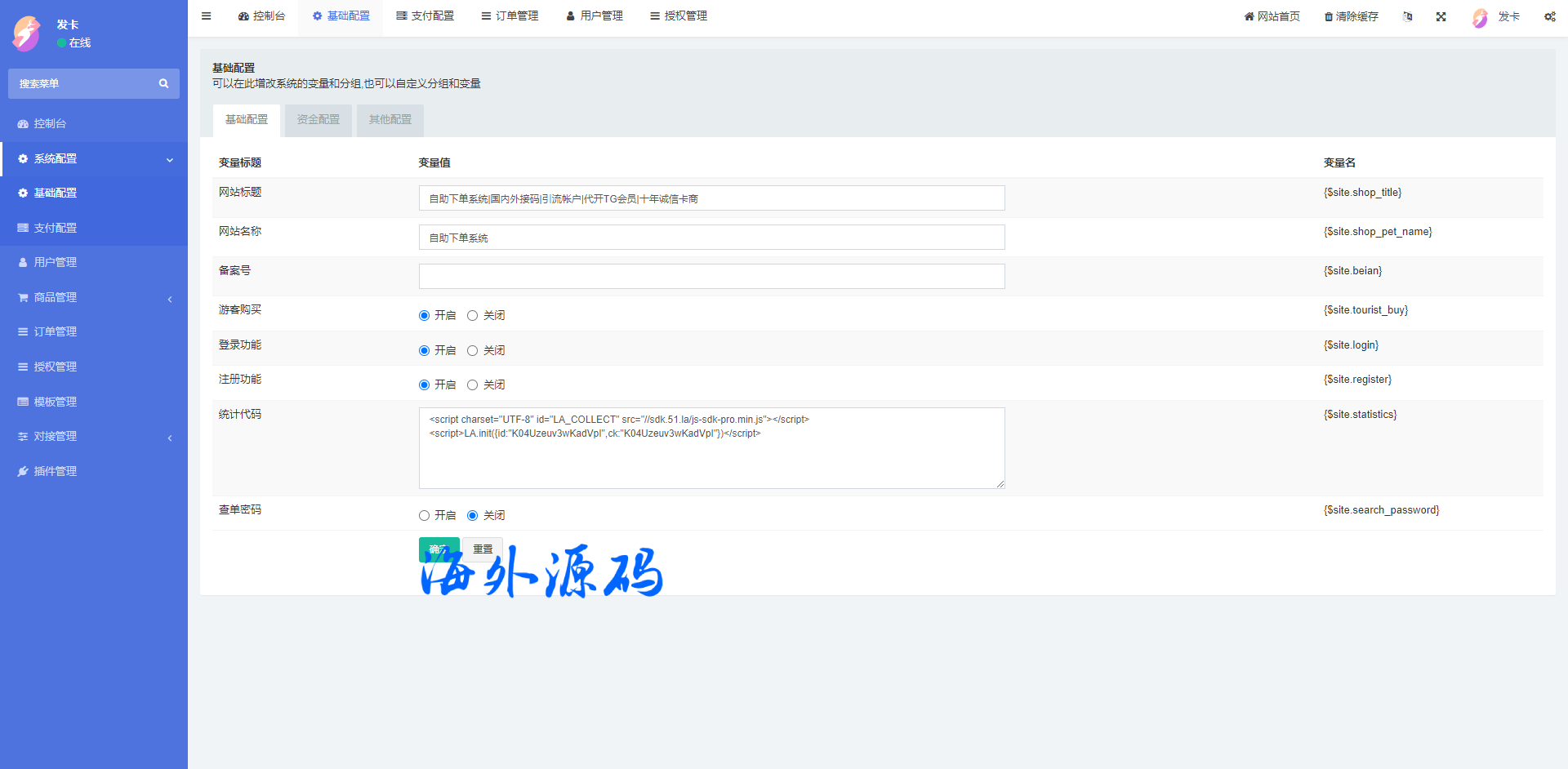Enter fullscreen mode via the expand icon
This screenshot has width=1568, height=769.
tap(1441, 16)
